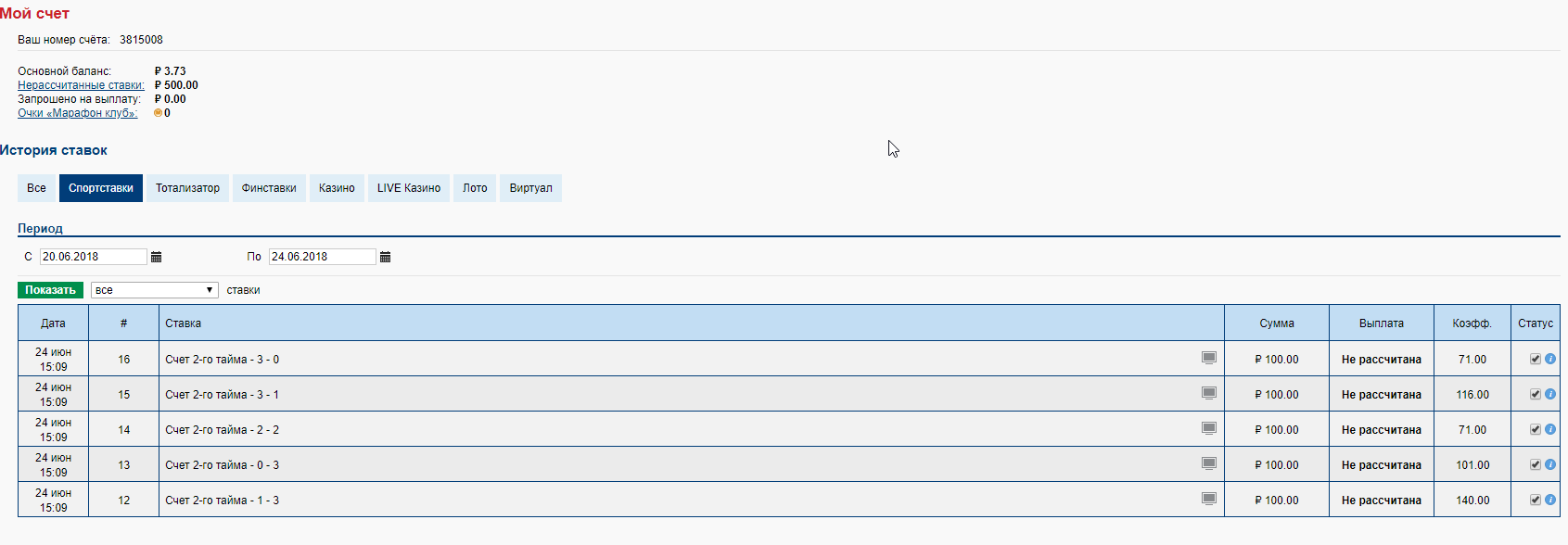Open the end date calendar picker icon

pyautogui.click(x=386, y=257)
